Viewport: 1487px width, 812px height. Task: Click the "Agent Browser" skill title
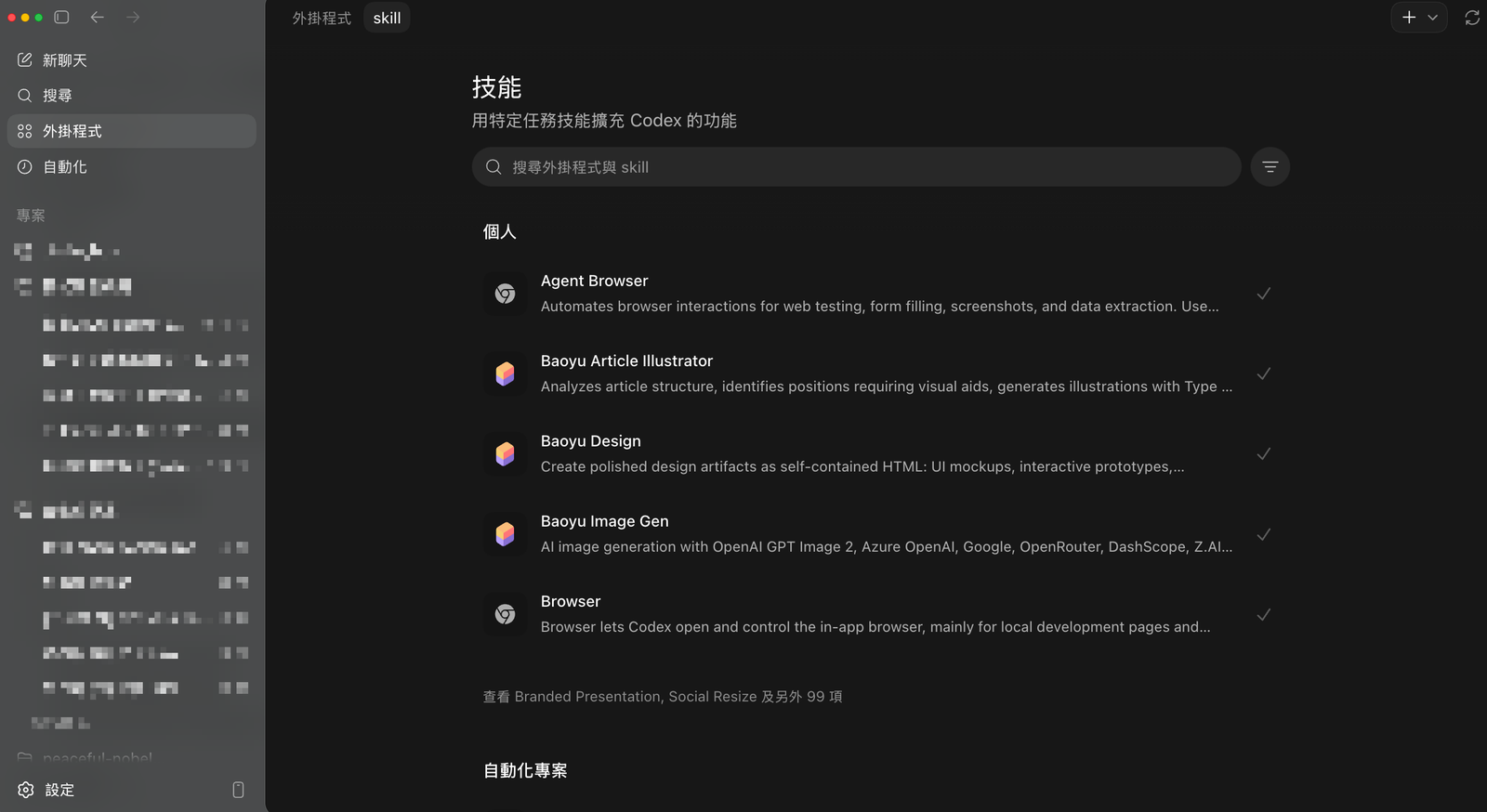coord(595,281)
